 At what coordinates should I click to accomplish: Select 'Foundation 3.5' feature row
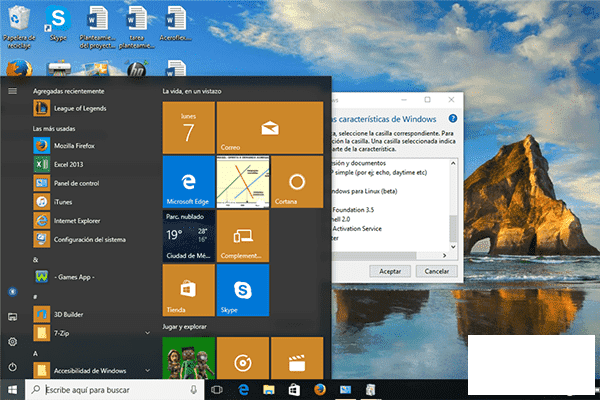click(353, 210)
